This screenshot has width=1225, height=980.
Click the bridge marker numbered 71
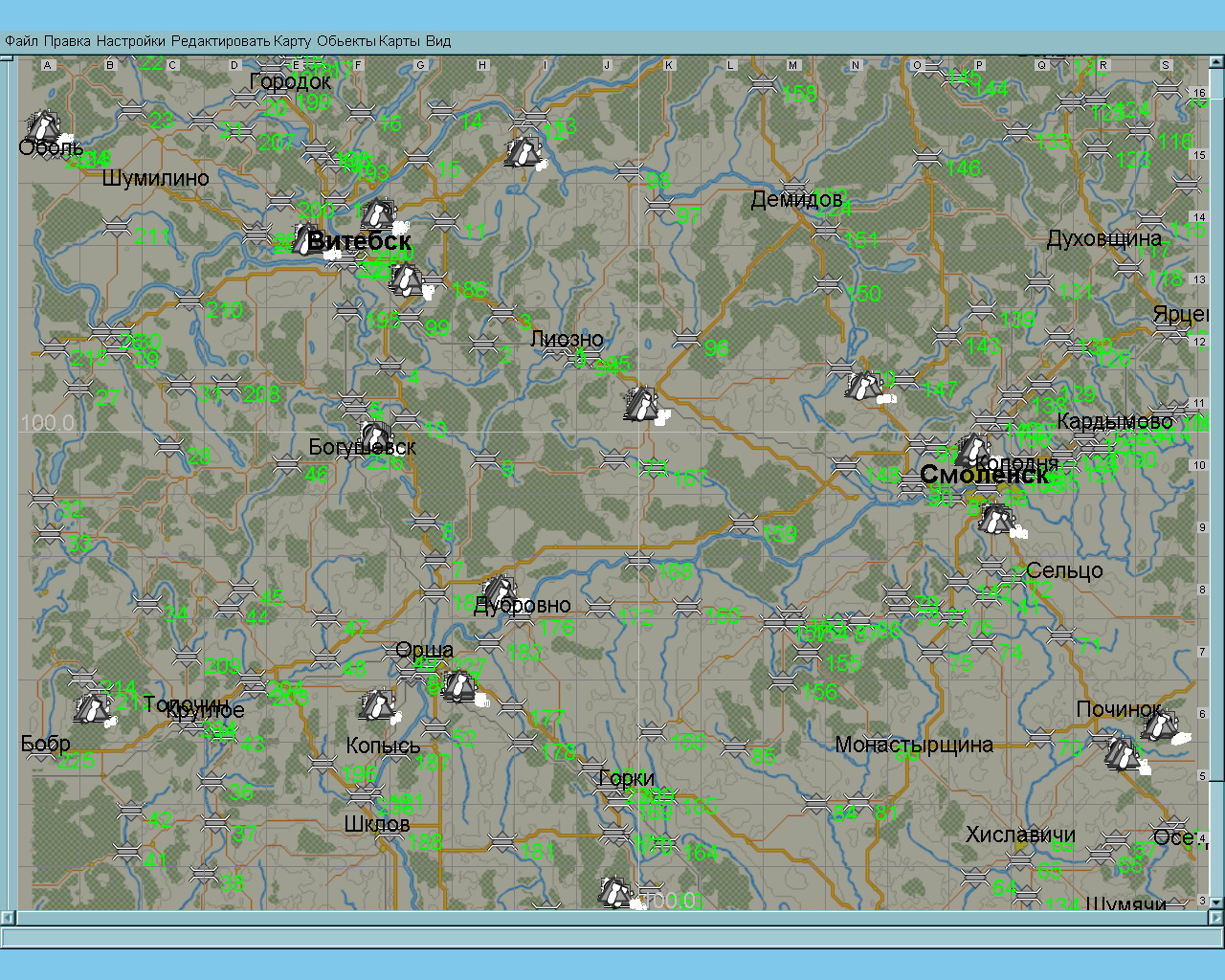(1060, 635)
